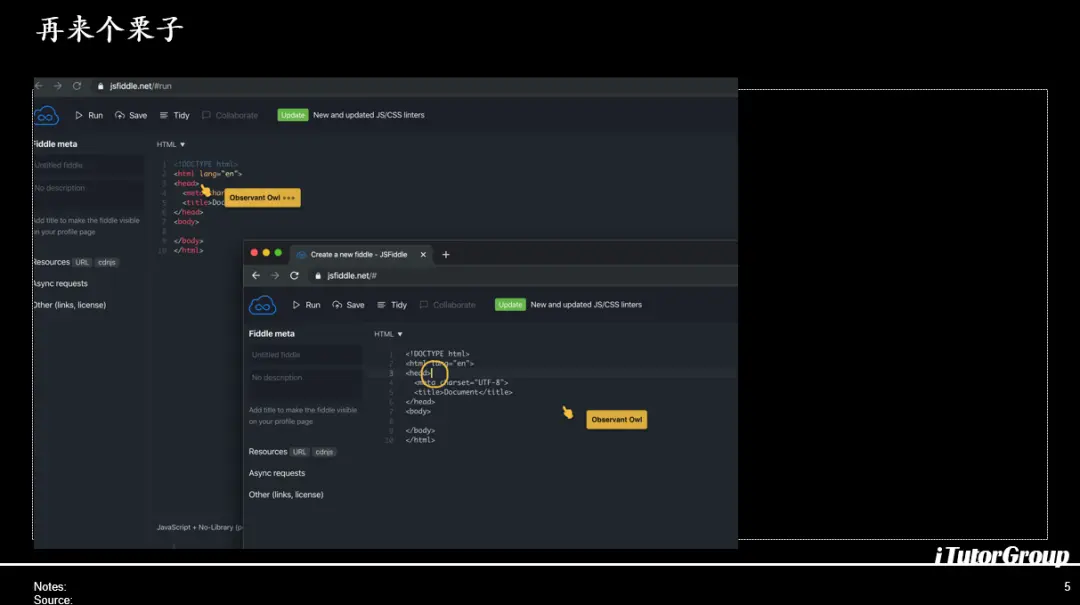
Task: Click cdnjs tag in back window Resources
Action: point(107,263)
